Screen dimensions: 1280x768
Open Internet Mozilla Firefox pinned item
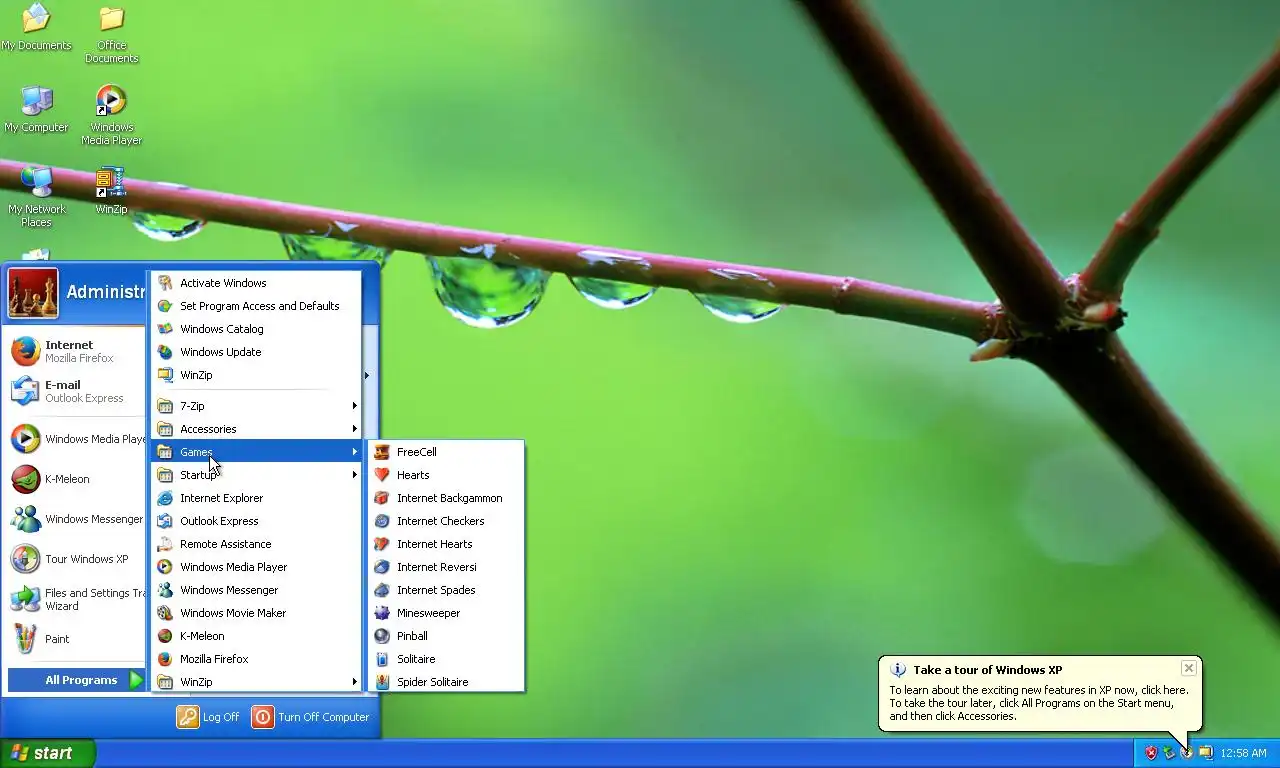click(x=76, y=351)
